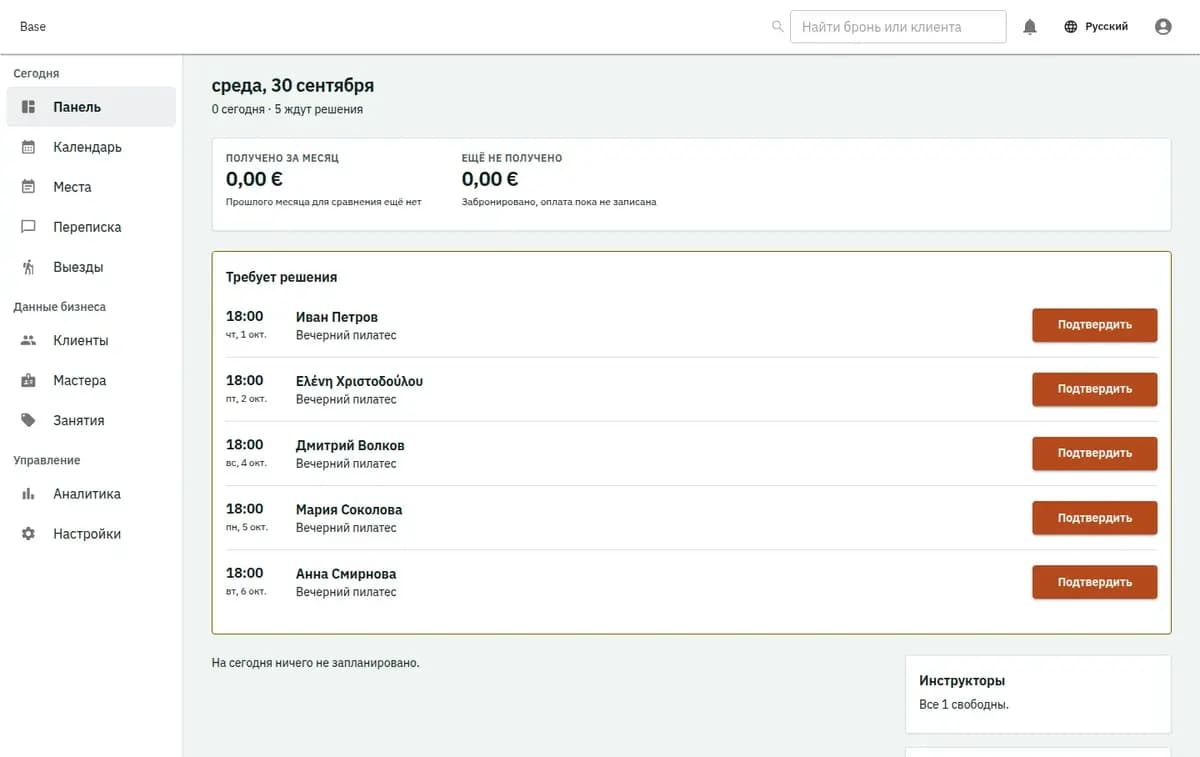Open notifications bell
Screen dimensions: 1200x757
pyautogui.click(x=1030, y=27)
